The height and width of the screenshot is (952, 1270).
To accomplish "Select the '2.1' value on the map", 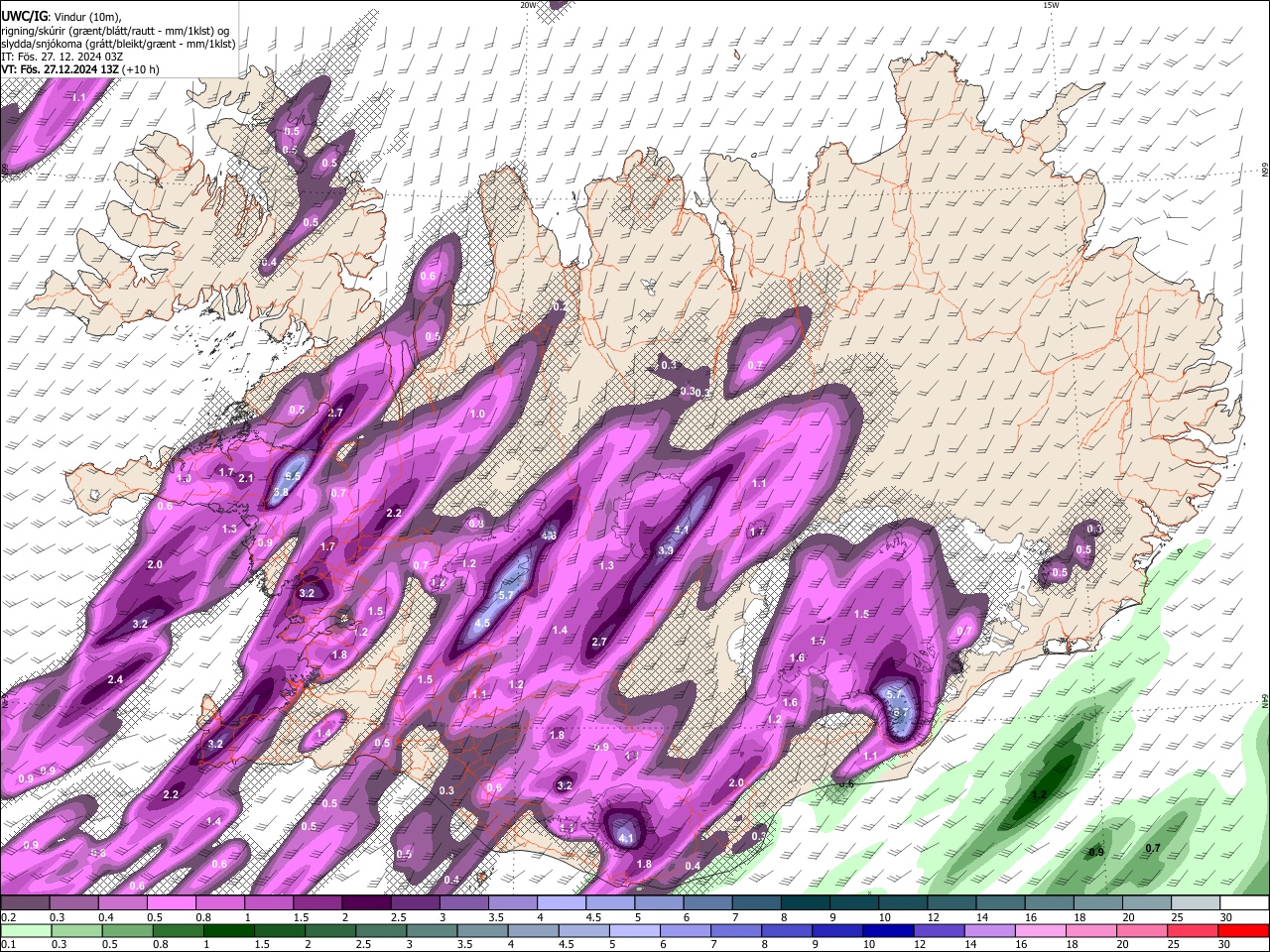I will tap(246, 478).
